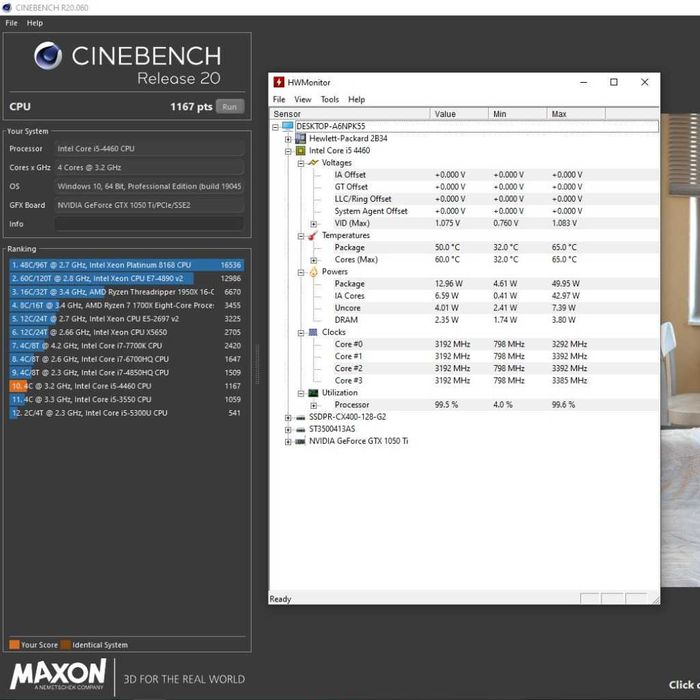Image resolution: width=700 pixels, height=700 pixels.
Task: Select the Intel Xeon Platinum 8168 ranking row
Action: tap(126, 265)
